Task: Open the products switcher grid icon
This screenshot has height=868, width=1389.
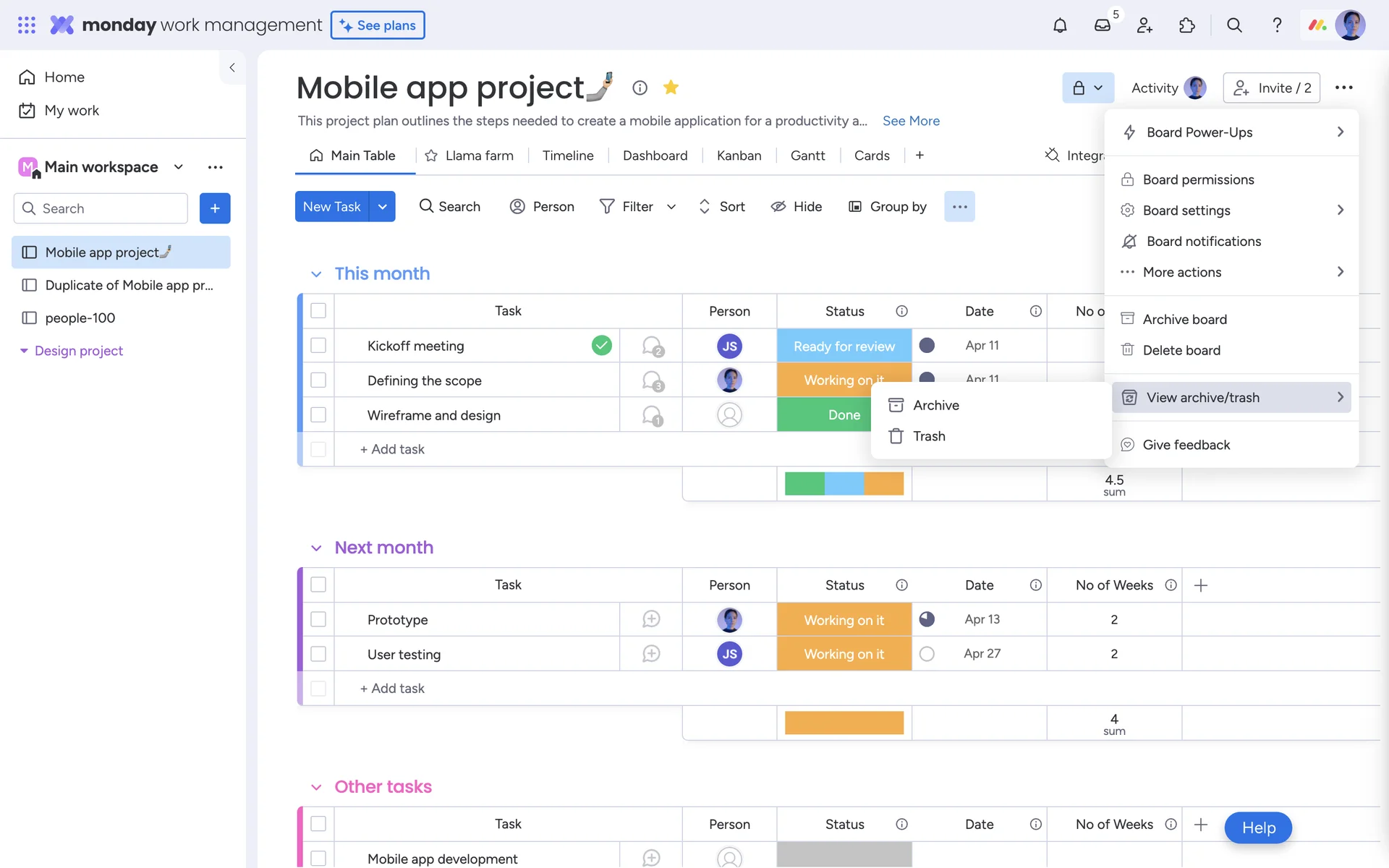Action: pos(27,25)
